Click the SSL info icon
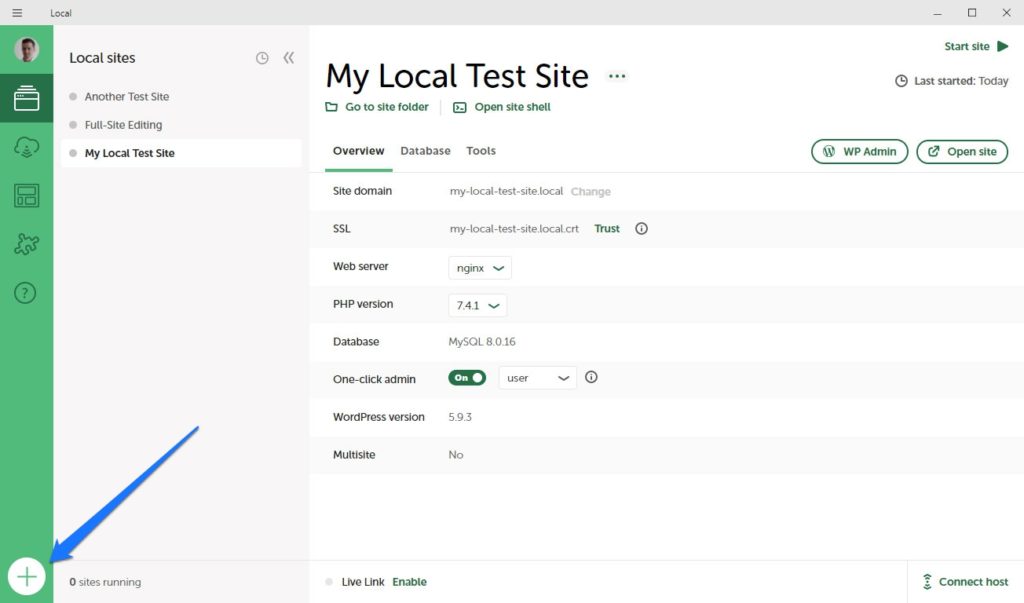Image resolution: width=1024 pixels, height=603 pixels. (641, 229)
